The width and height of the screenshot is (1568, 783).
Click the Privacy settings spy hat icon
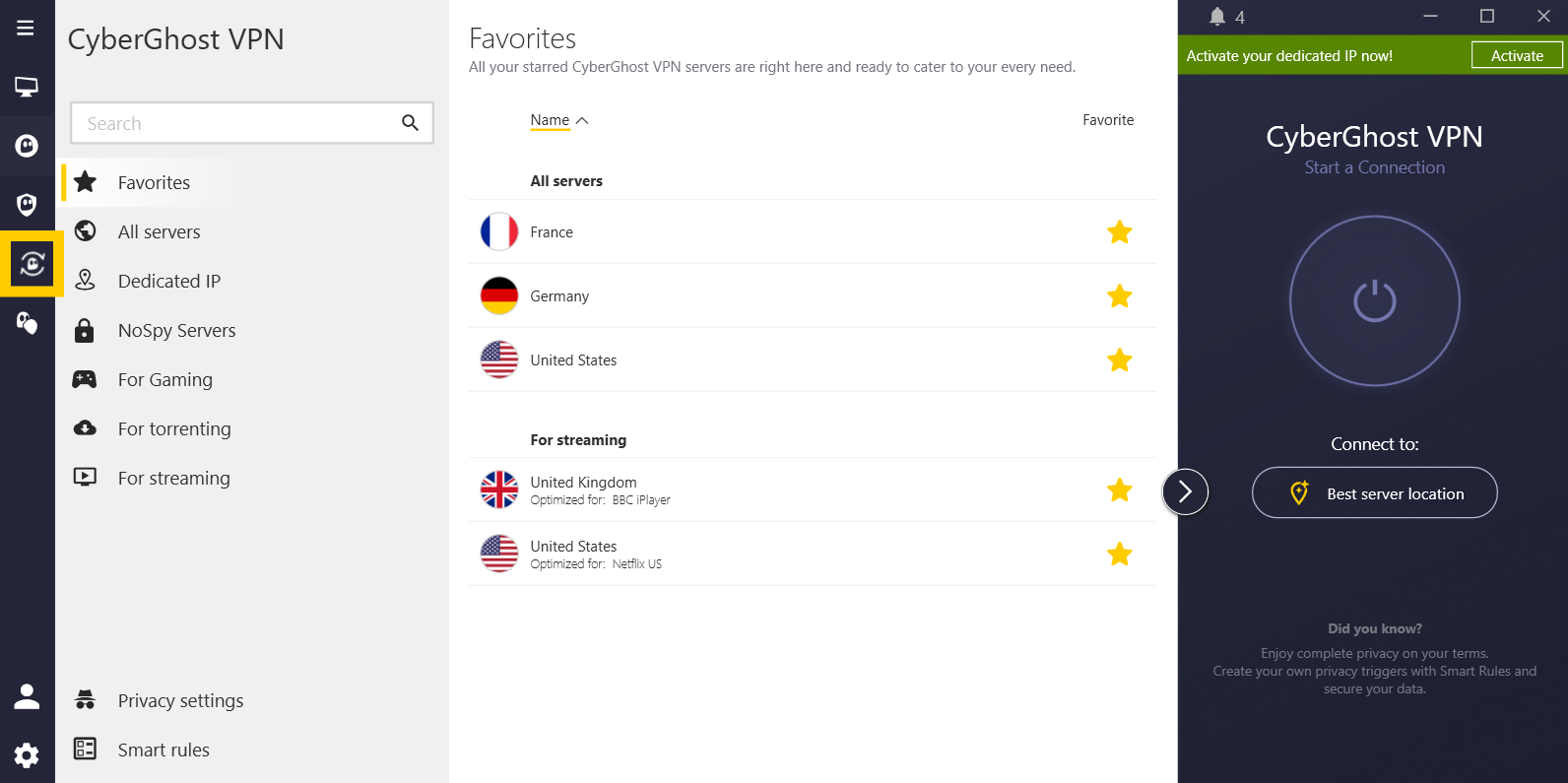(86, 700)
